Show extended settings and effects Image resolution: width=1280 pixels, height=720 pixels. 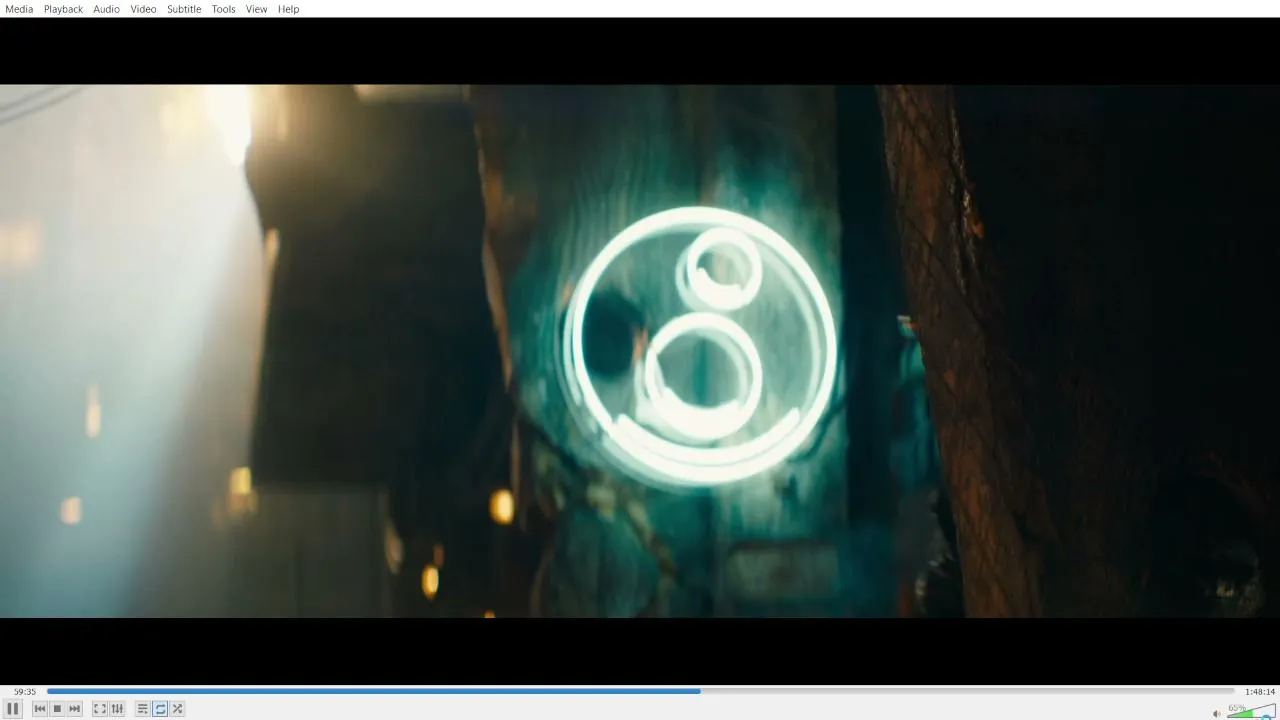point(117,709)
